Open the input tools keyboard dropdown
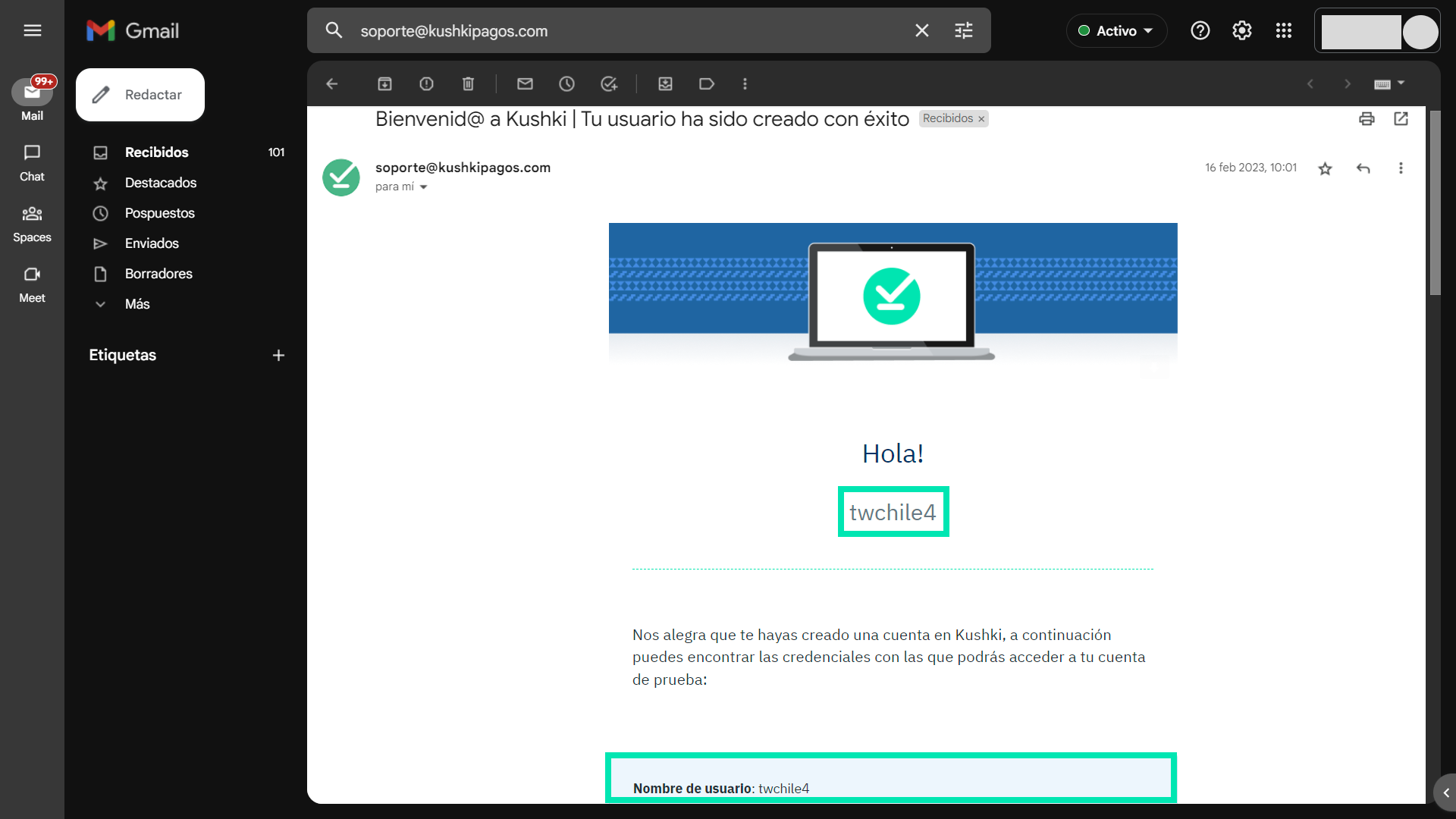Image resolution: width=1456 pixels, height=819 pixels. coord(1389,84)
